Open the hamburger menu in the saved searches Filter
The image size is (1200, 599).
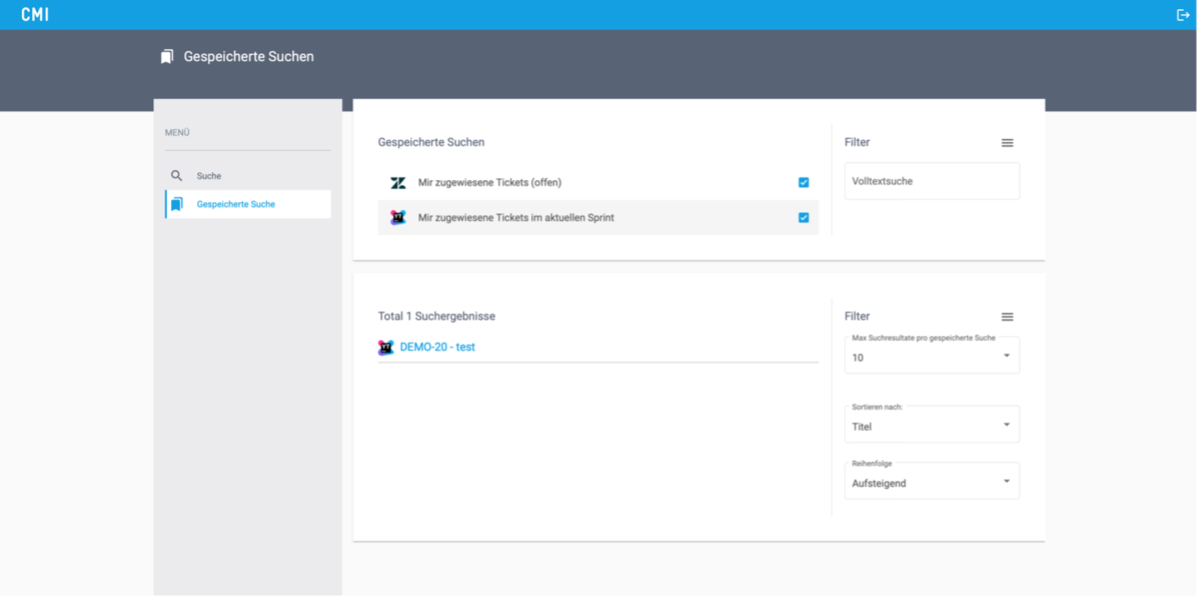click(1007, 143)
